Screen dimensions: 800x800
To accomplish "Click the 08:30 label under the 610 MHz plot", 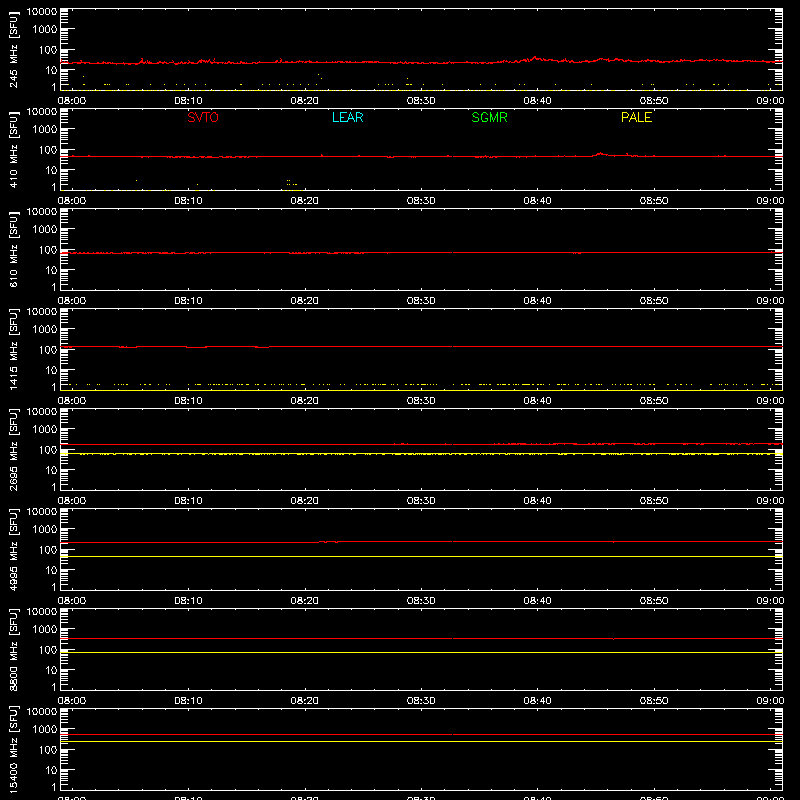I will [x=421, y=301].
